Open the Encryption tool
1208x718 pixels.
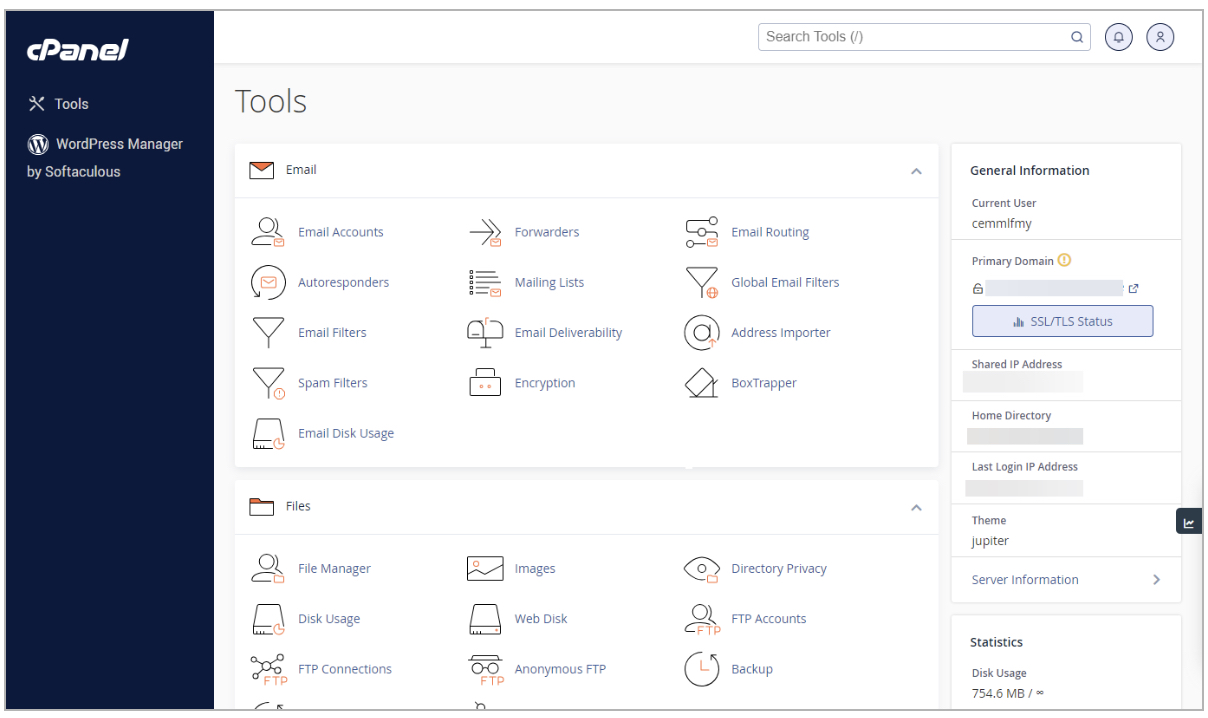pos(544,382)
